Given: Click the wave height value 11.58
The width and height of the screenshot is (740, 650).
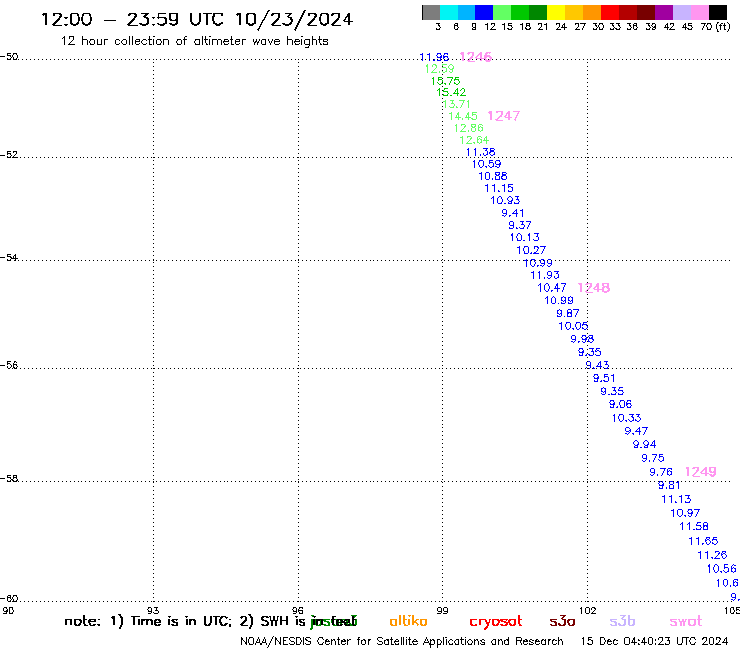Looking at the screenshot, I should click(694, 526).
